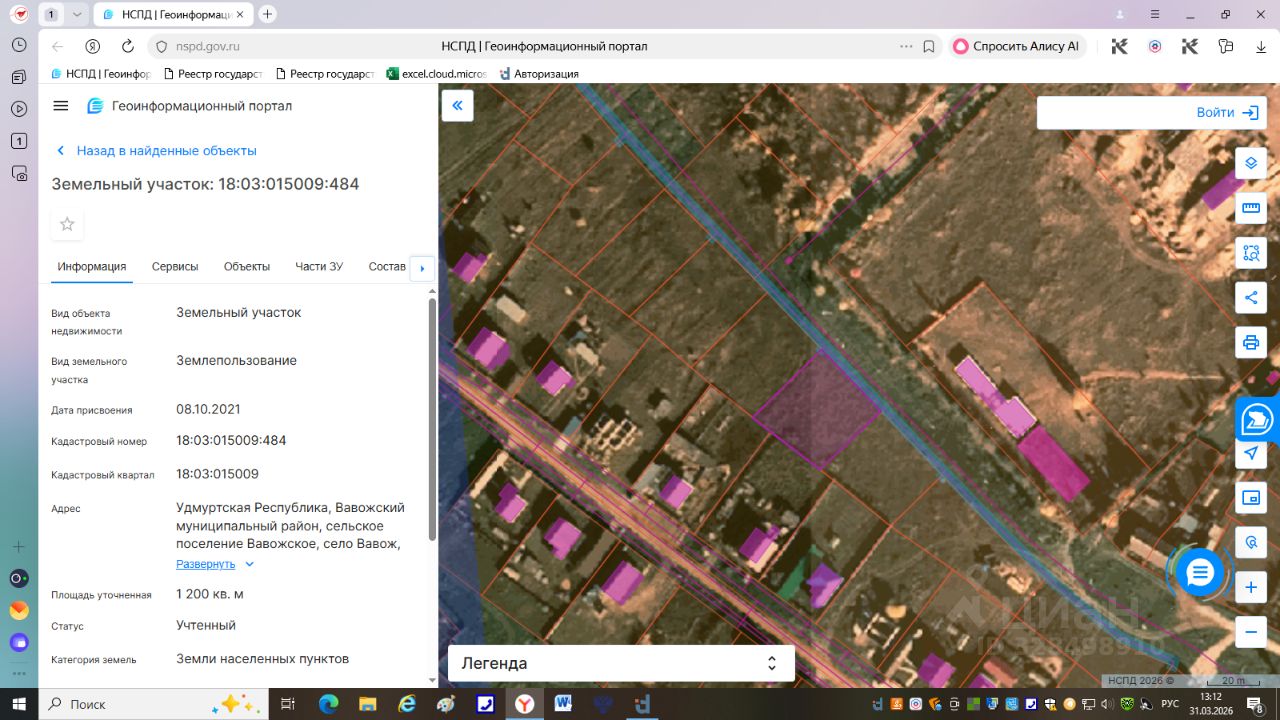Zoom out on the map

1250,632
